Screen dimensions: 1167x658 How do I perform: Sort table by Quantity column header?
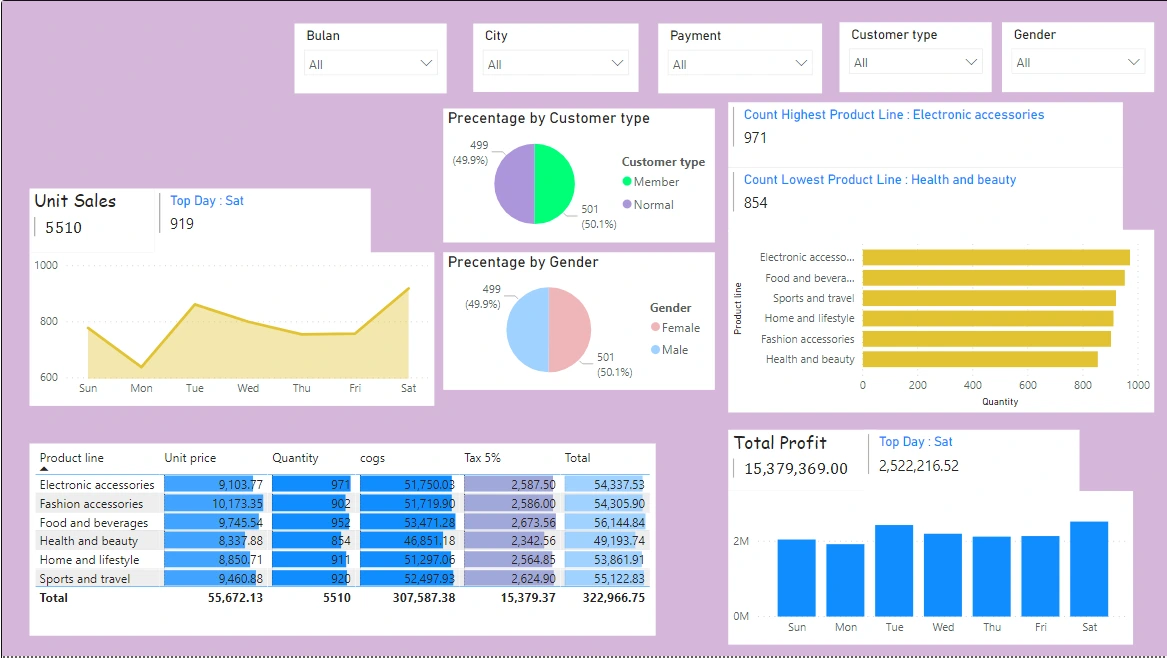click(x=295, y=458)
